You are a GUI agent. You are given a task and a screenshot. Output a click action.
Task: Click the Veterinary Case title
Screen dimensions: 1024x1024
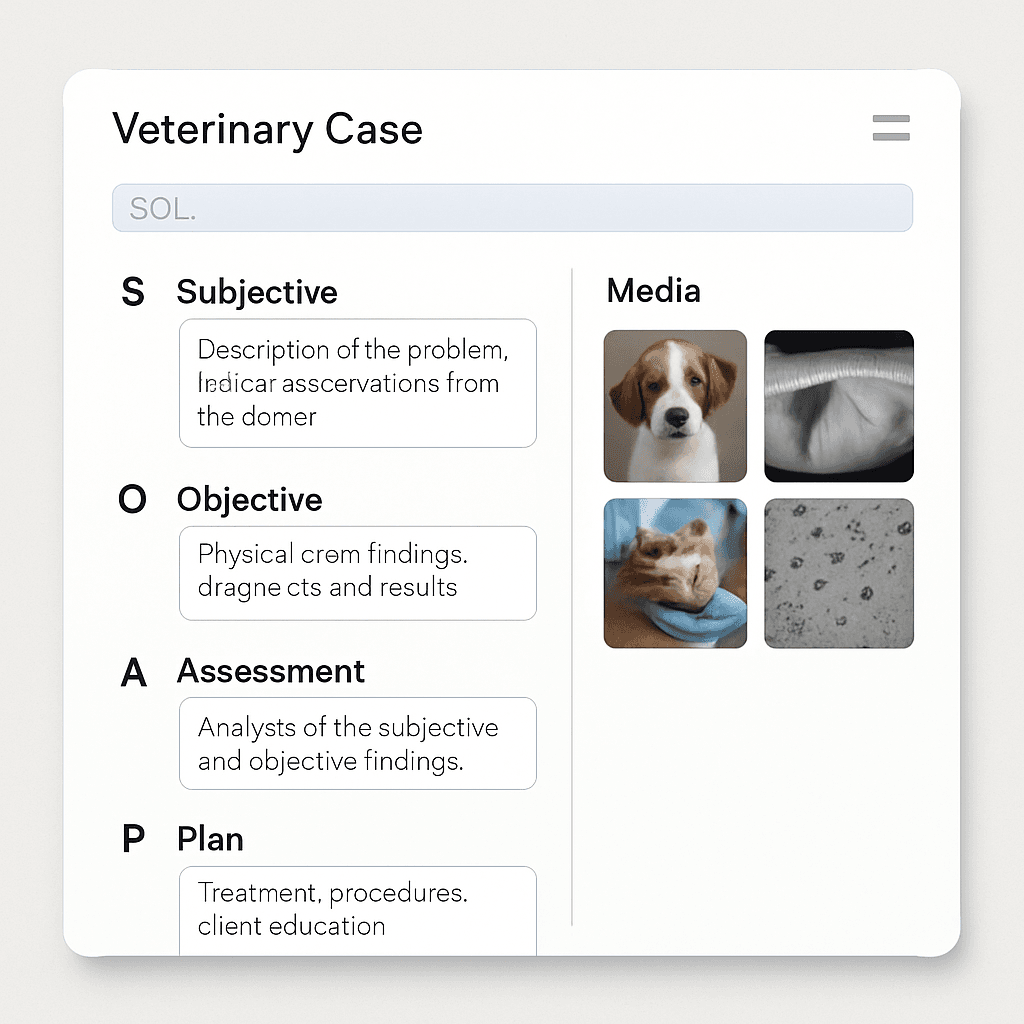tap(266, 129)
